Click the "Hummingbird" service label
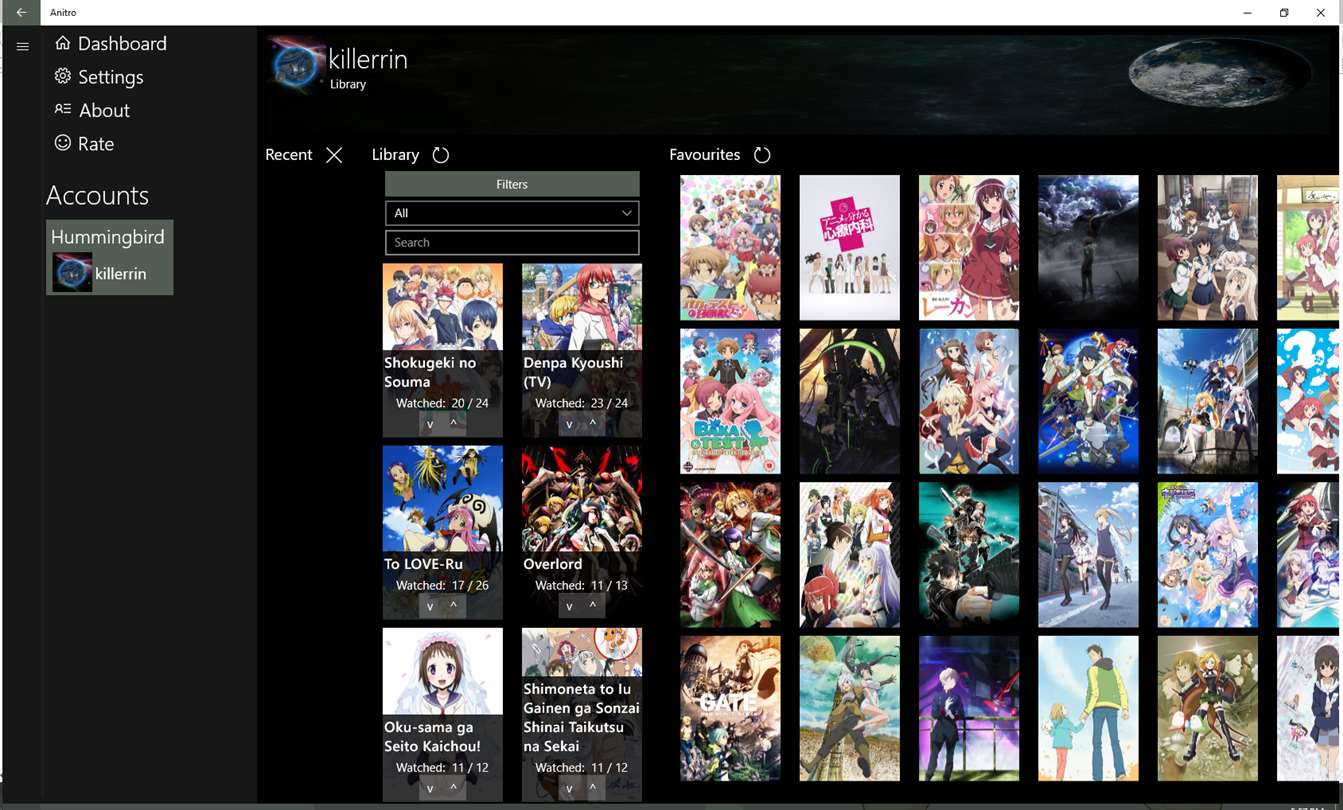Viewport: 1343px width, 810px height. [x=107, y=237]
